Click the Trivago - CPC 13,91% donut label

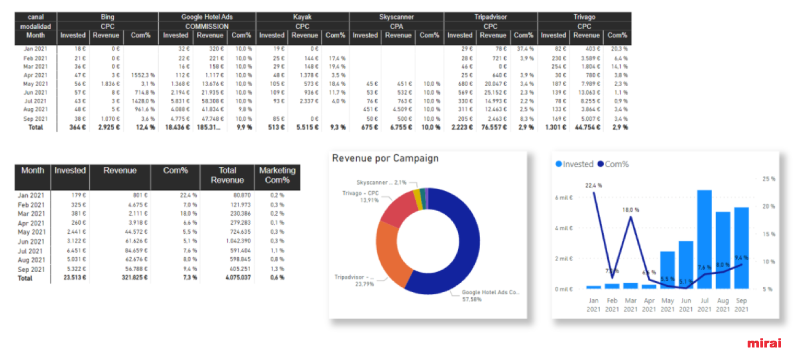pos(362,197)
